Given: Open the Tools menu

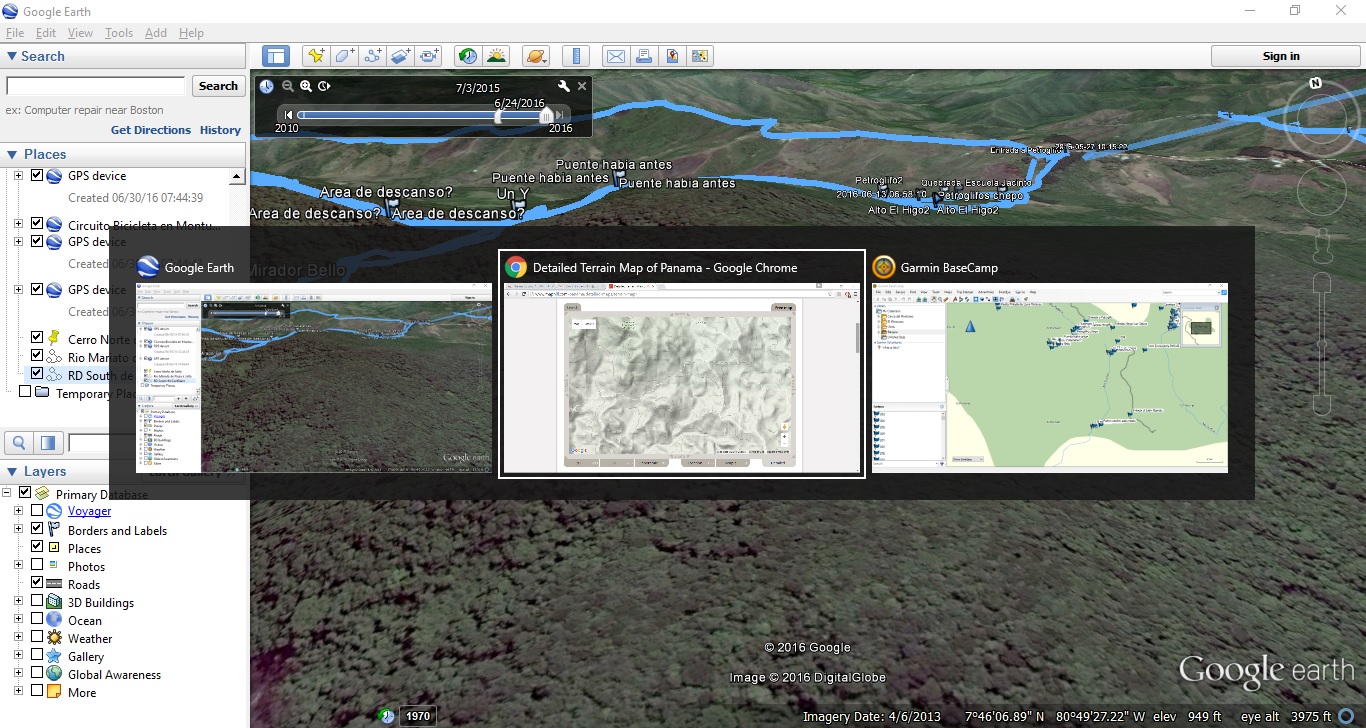Looking at the screenshot, I should [x=119, y=33].
